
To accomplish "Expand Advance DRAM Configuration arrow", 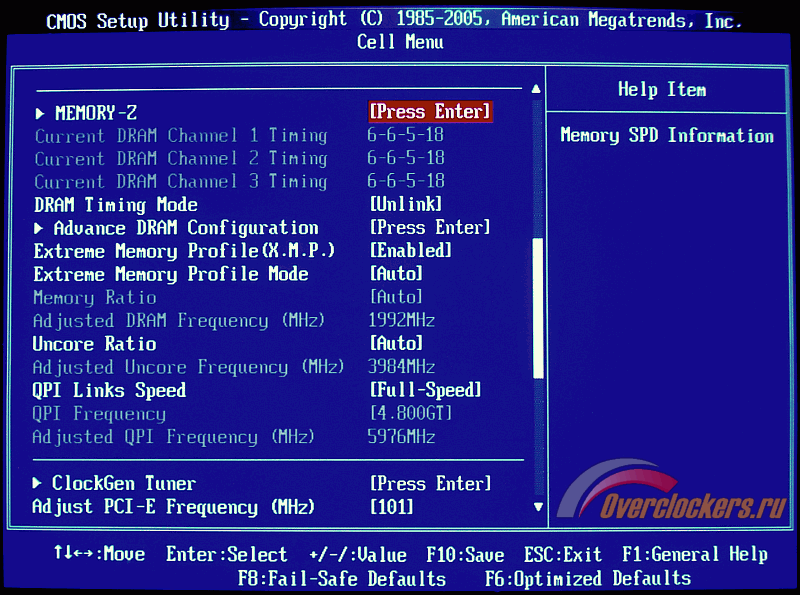I will (x=38, y=229).
